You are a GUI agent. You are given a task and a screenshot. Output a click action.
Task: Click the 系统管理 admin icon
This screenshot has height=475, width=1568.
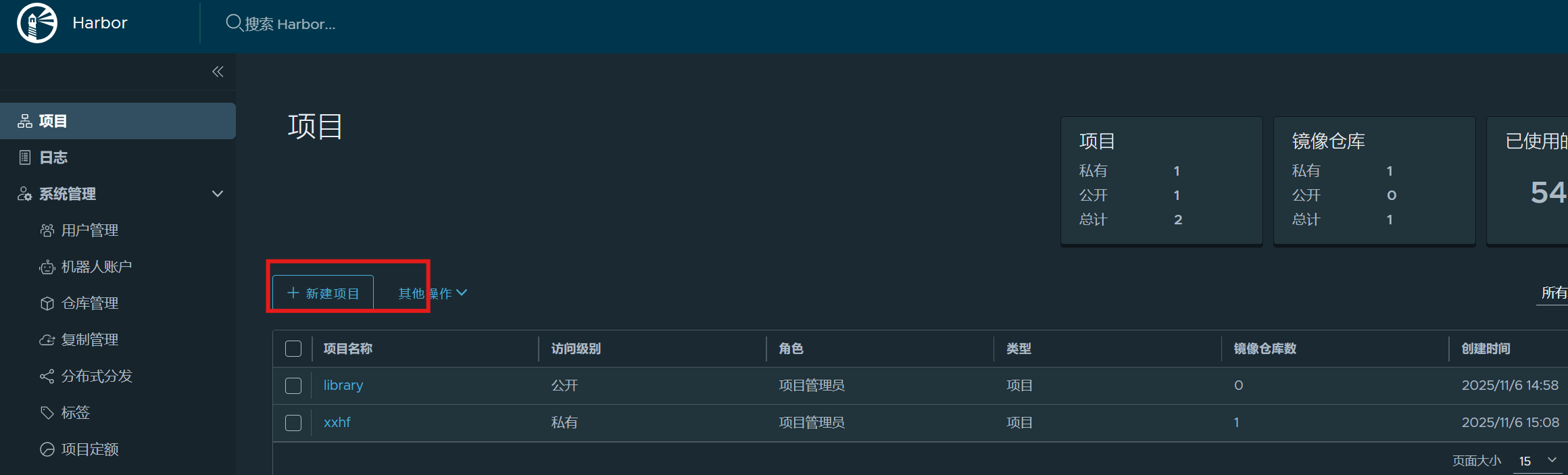pyautogui.click(x=25, y=194)
